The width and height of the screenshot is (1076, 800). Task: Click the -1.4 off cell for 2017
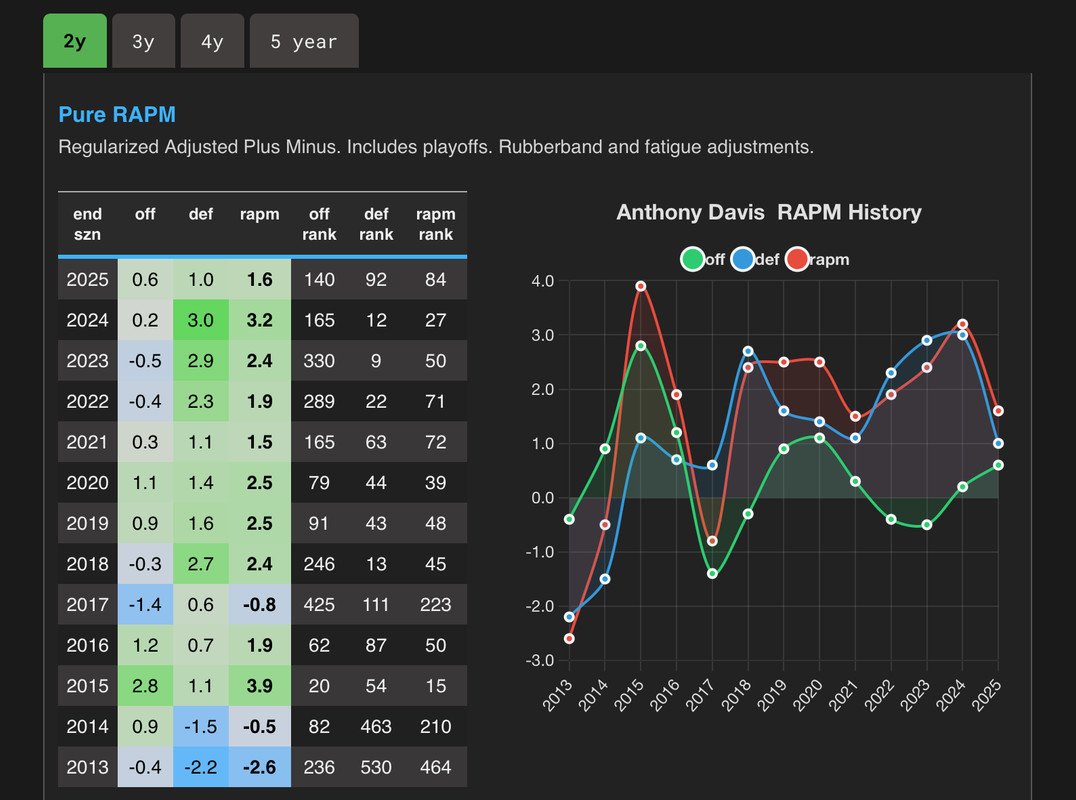[x=145, y=604]
